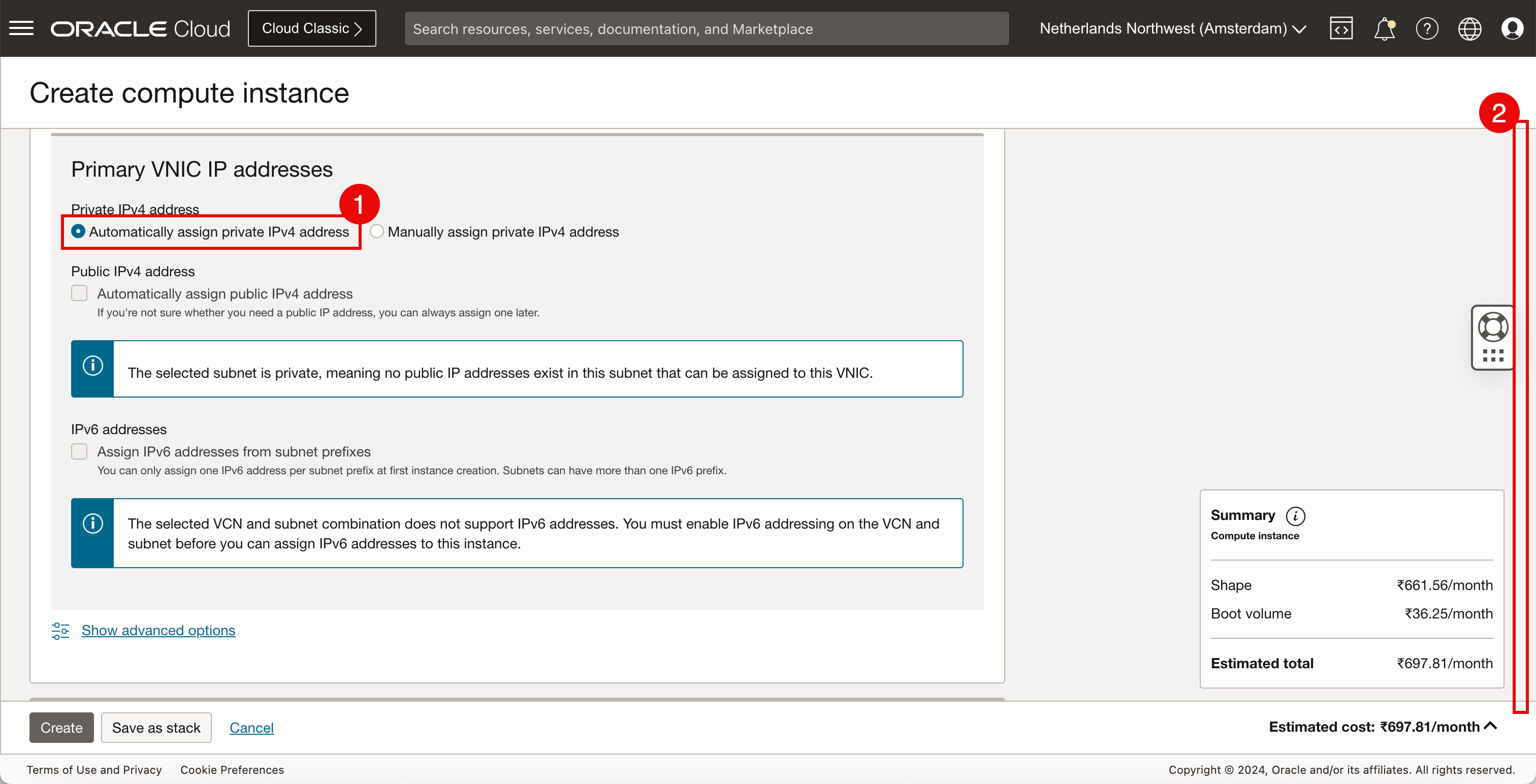Click the Save as stack button

coord(156,727)
